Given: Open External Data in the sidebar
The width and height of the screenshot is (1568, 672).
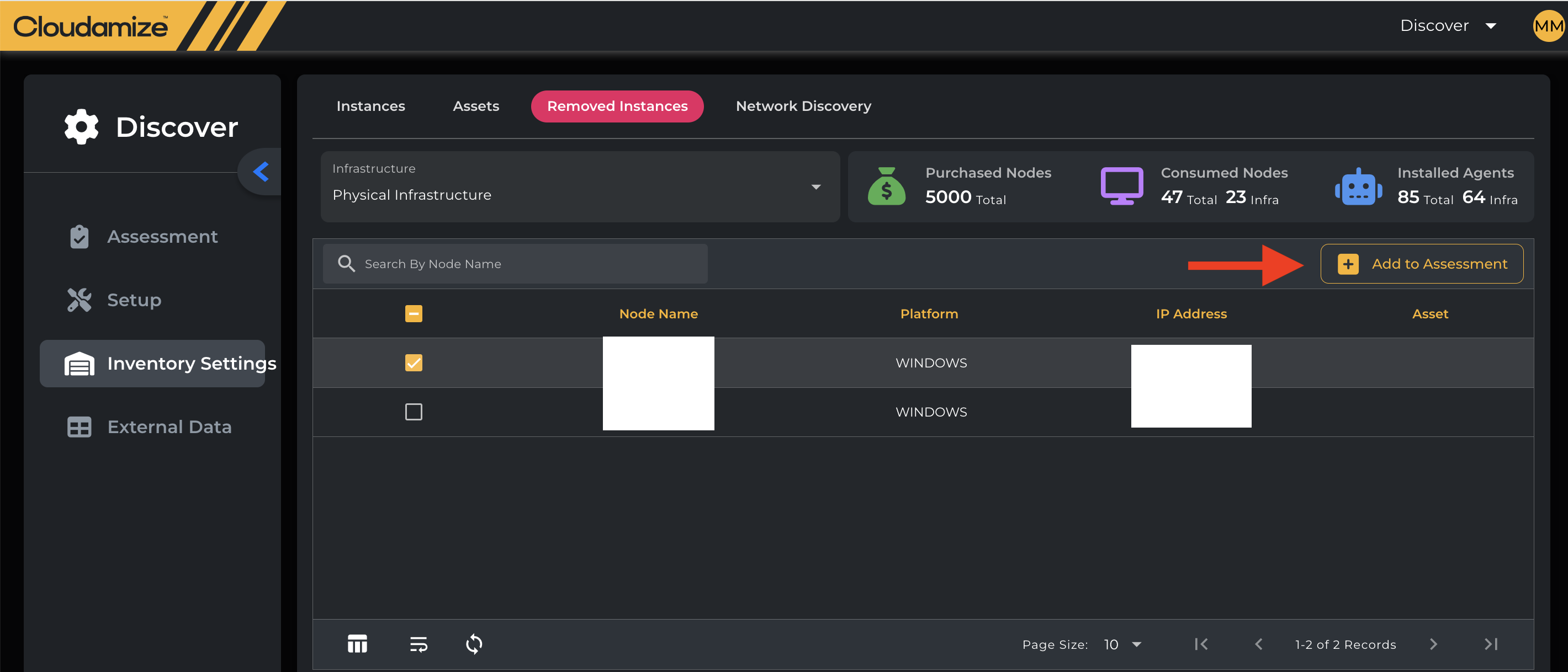Looking at the screenshot, I should point(169,427).
